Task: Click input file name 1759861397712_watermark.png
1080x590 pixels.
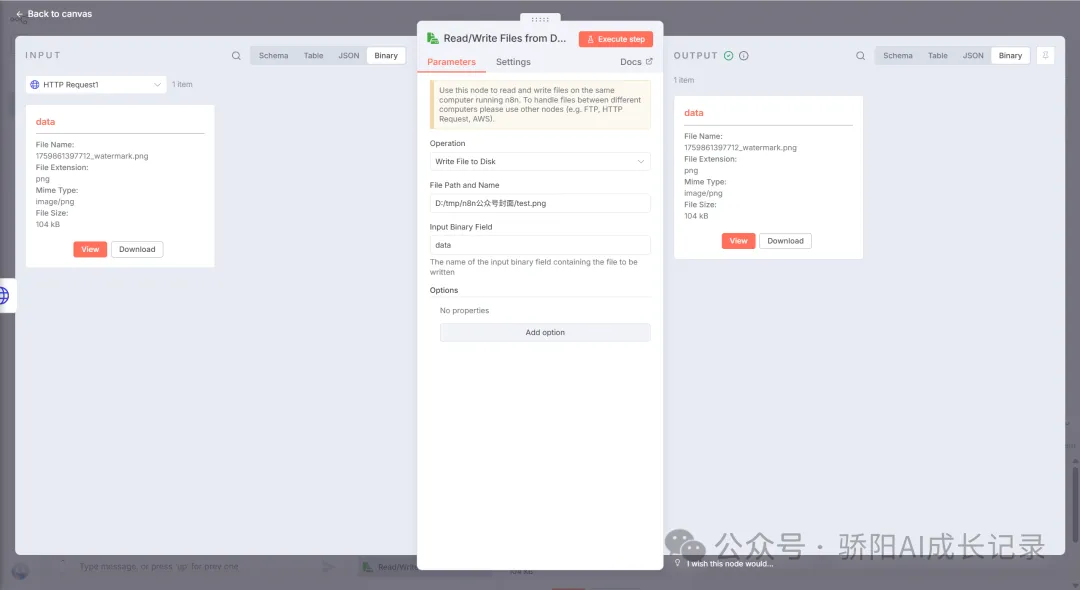Action: (x=92, y=156)
